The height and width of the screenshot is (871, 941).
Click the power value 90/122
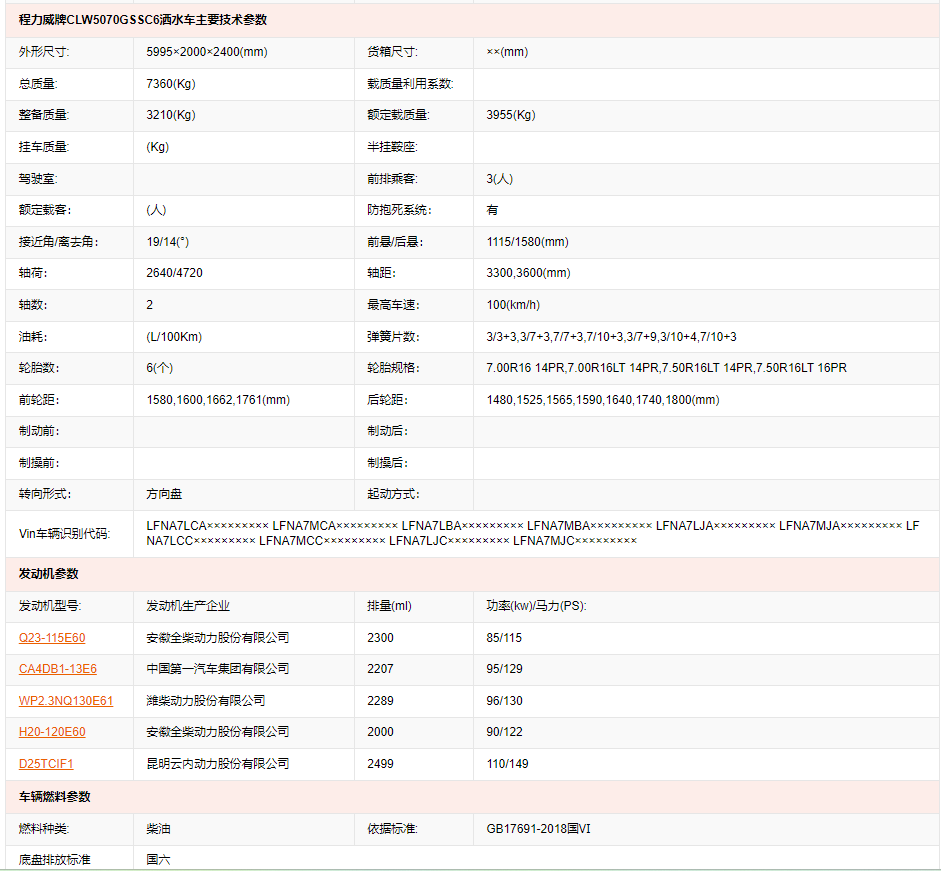(x=504, y=732)
